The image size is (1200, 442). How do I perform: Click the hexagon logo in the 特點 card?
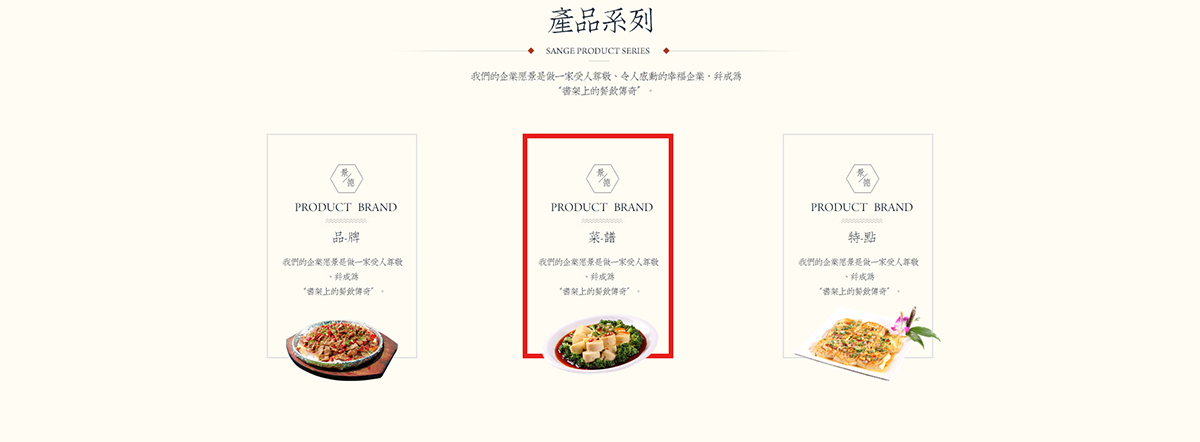[x=862, y=179]
